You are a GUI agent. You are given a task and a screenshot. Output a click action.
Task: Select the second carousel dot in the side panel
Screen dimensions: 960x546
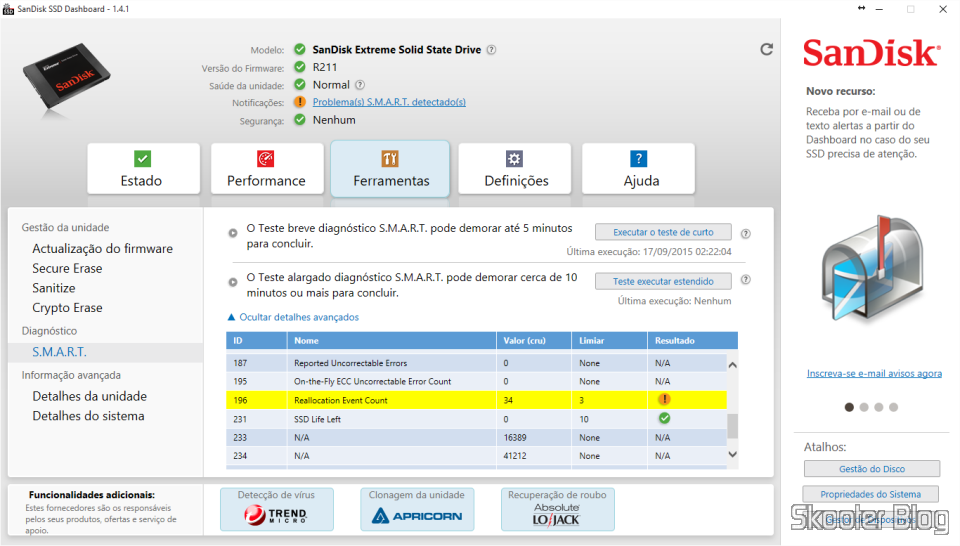point(864,407)
